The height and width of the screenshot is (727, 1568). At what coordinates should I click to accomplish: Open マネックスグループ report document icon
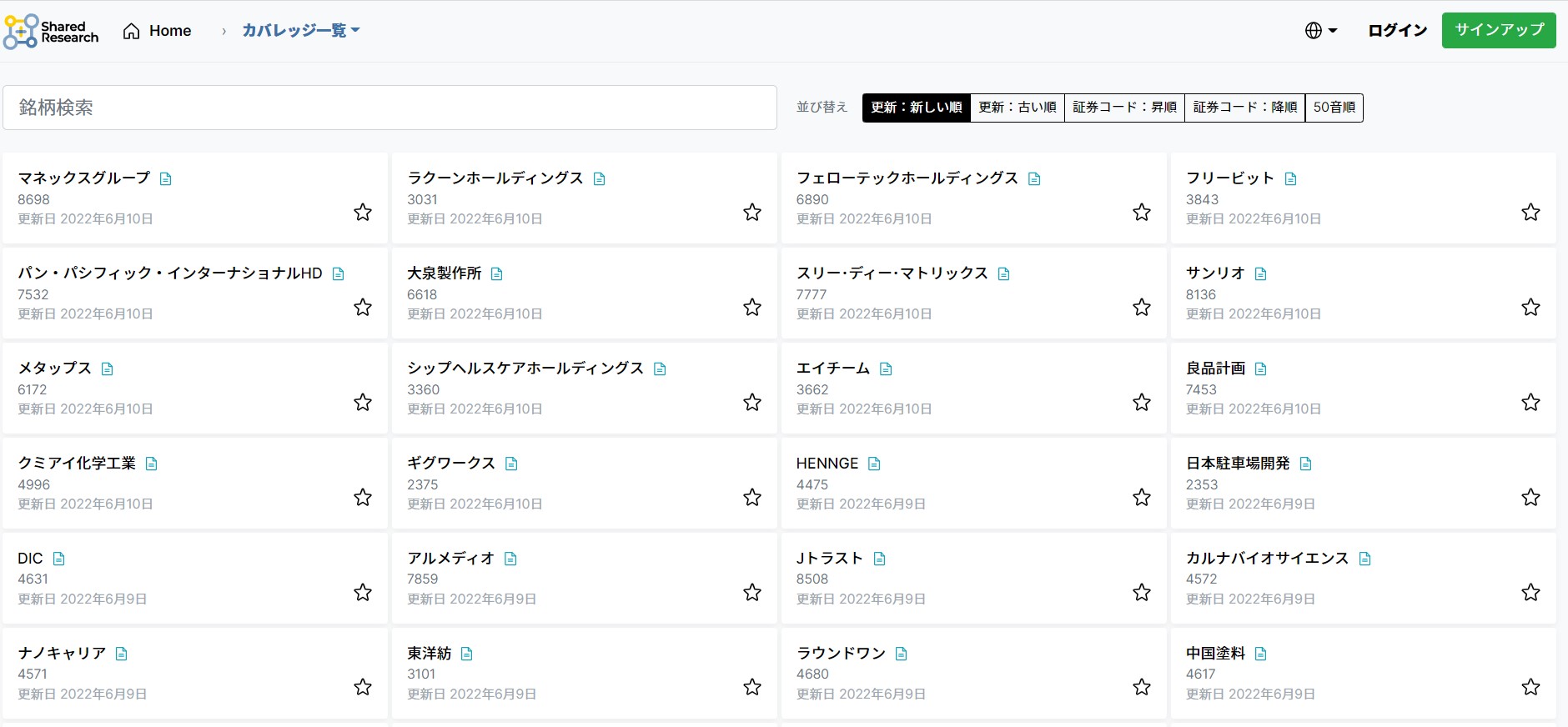coord(165,178)
